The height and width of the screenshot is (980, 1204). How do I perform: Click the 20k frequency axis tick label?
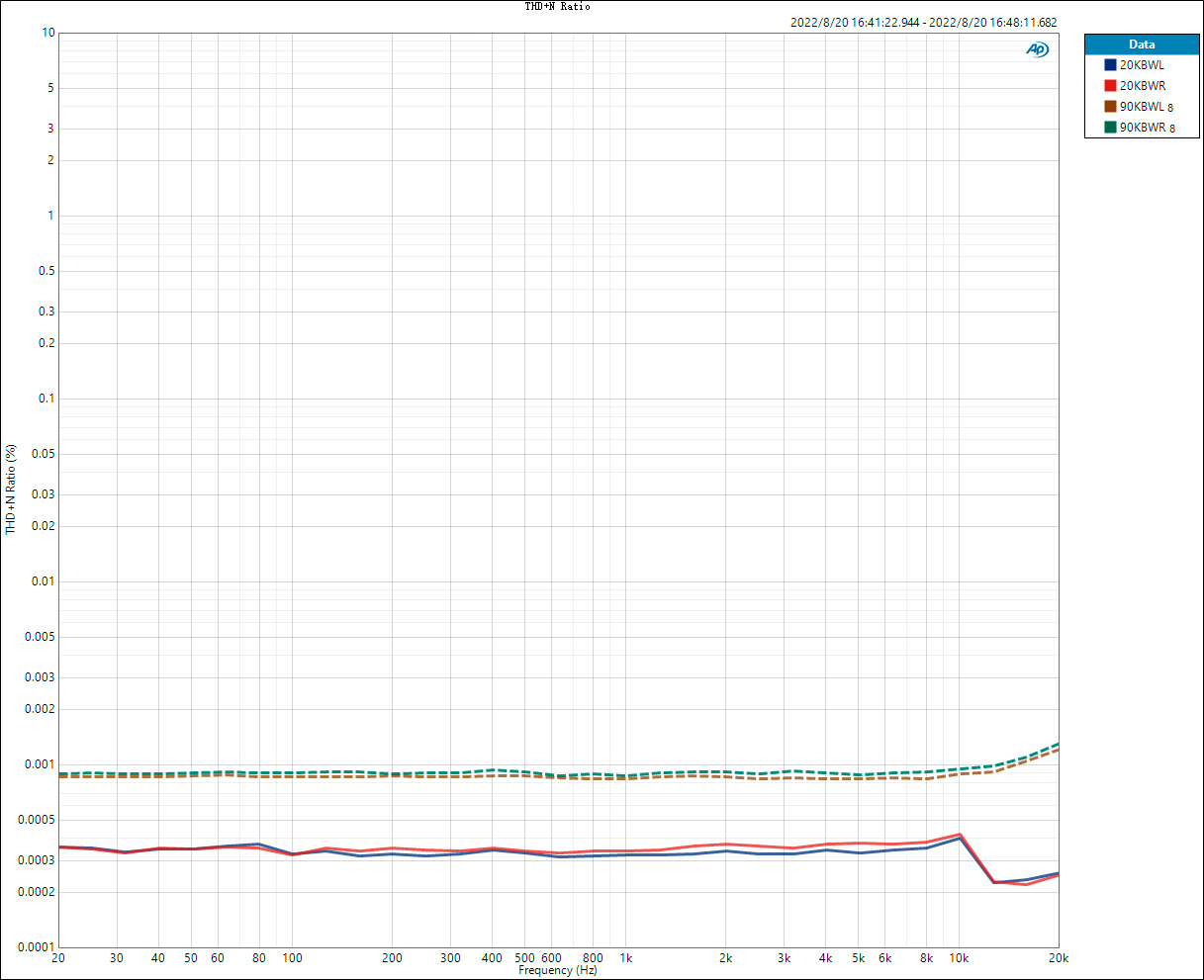(1059, 958)
